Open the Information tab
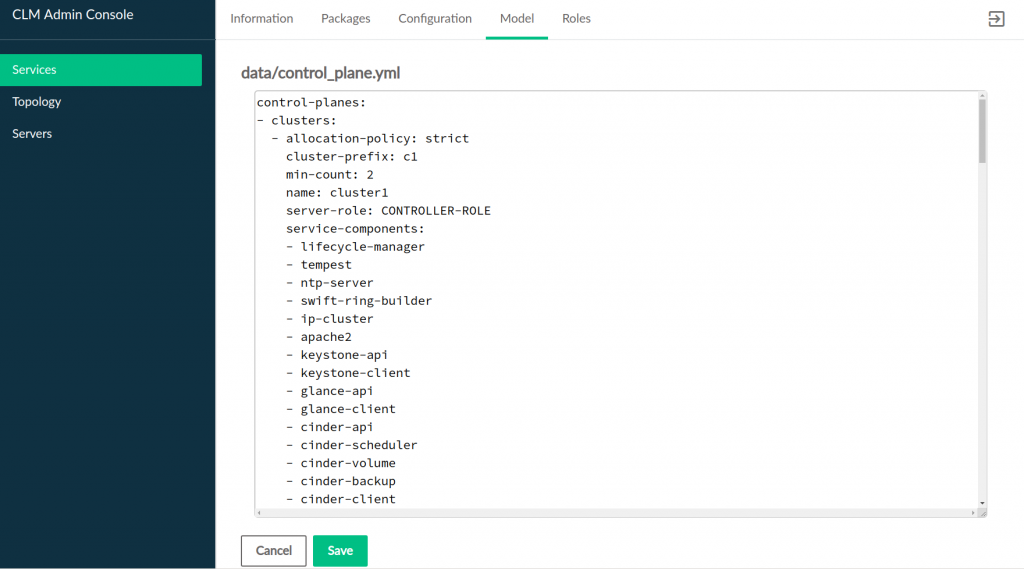 262,19
